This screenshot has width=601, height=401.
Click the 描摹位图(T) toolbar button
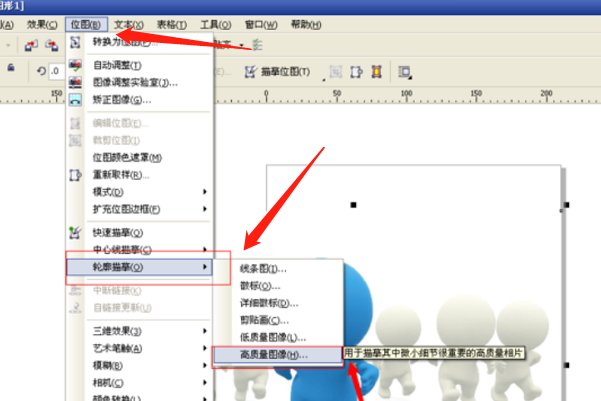[x=278, y=72]
